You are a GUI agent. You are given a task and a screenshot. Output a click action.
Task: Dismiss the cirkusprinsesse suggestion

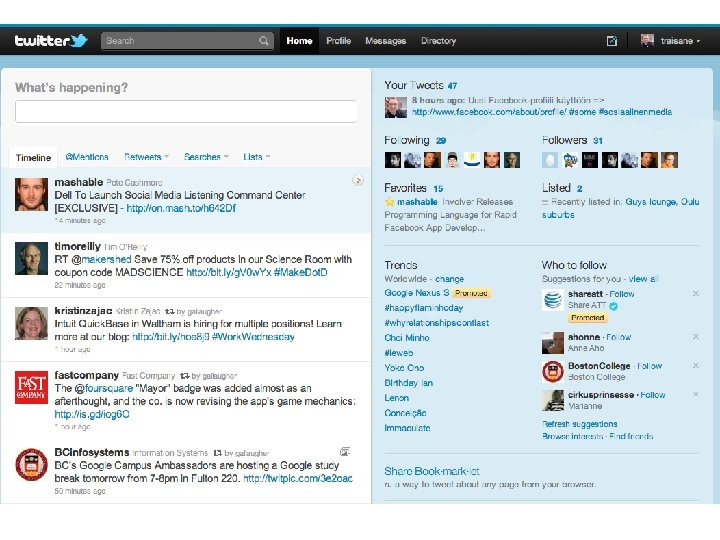tap(696, 394)
